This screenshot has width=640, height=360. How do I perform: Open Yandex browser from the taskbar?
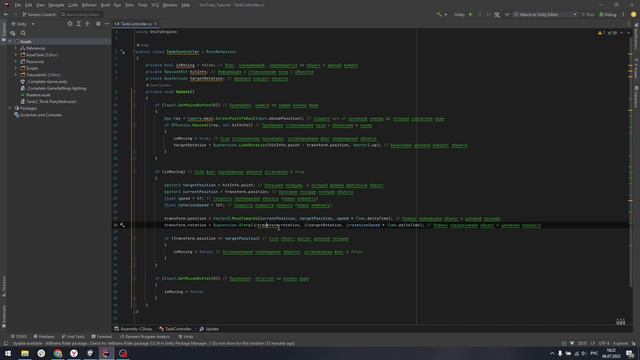point(74,353)
